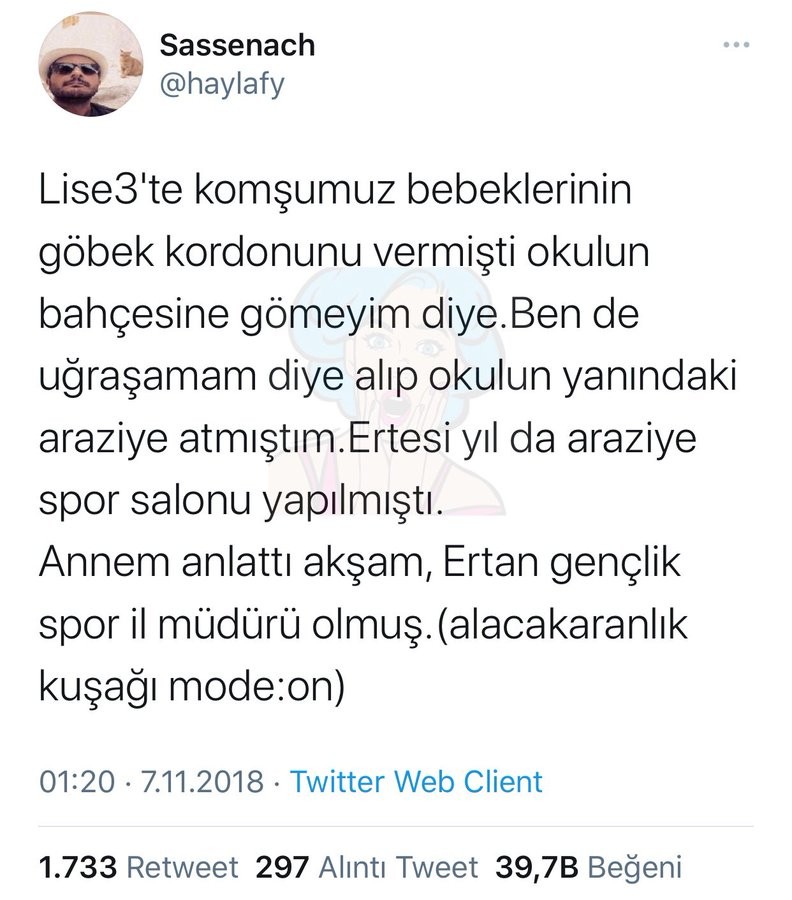This screenshot has height=900, width=792.
Task: Click the tweet line starting "Lise3'te komşumuz"
Action: tap(340, 191)
